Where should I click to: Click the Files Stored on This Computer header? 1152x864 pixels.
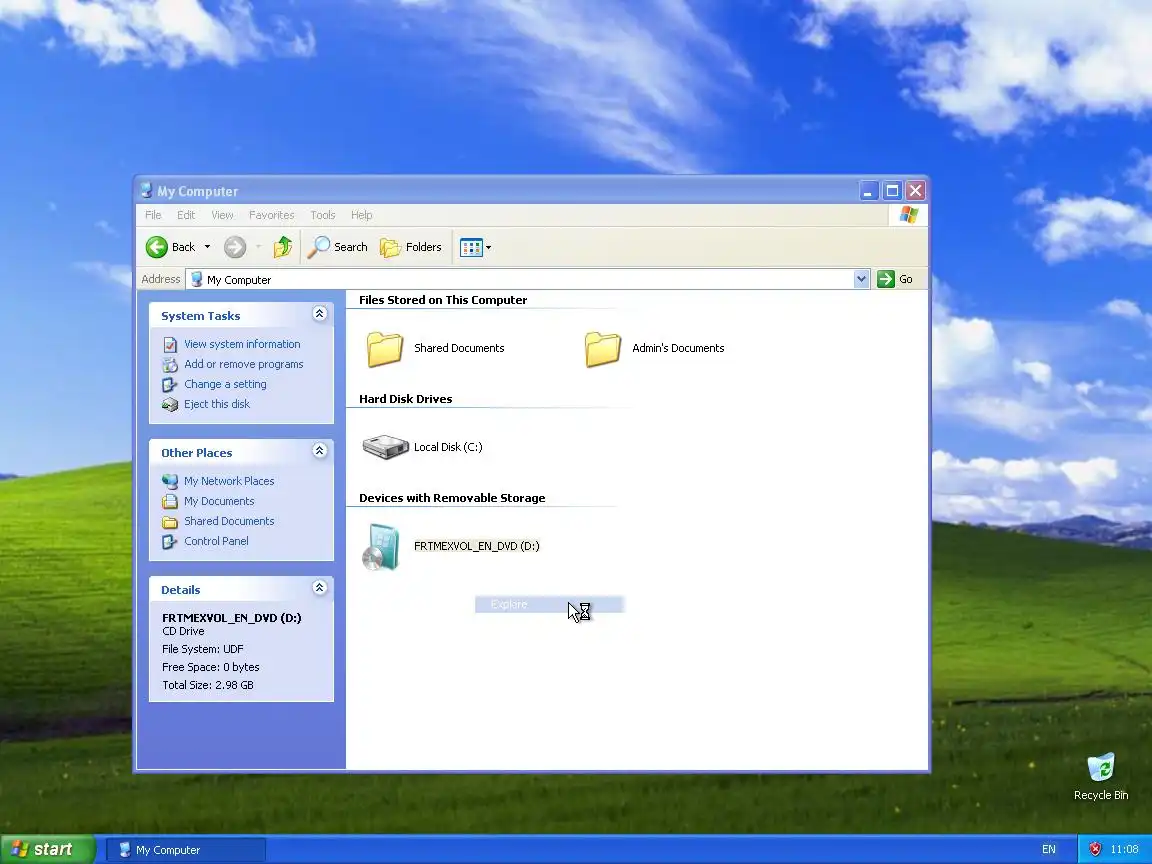pos(443,300)
